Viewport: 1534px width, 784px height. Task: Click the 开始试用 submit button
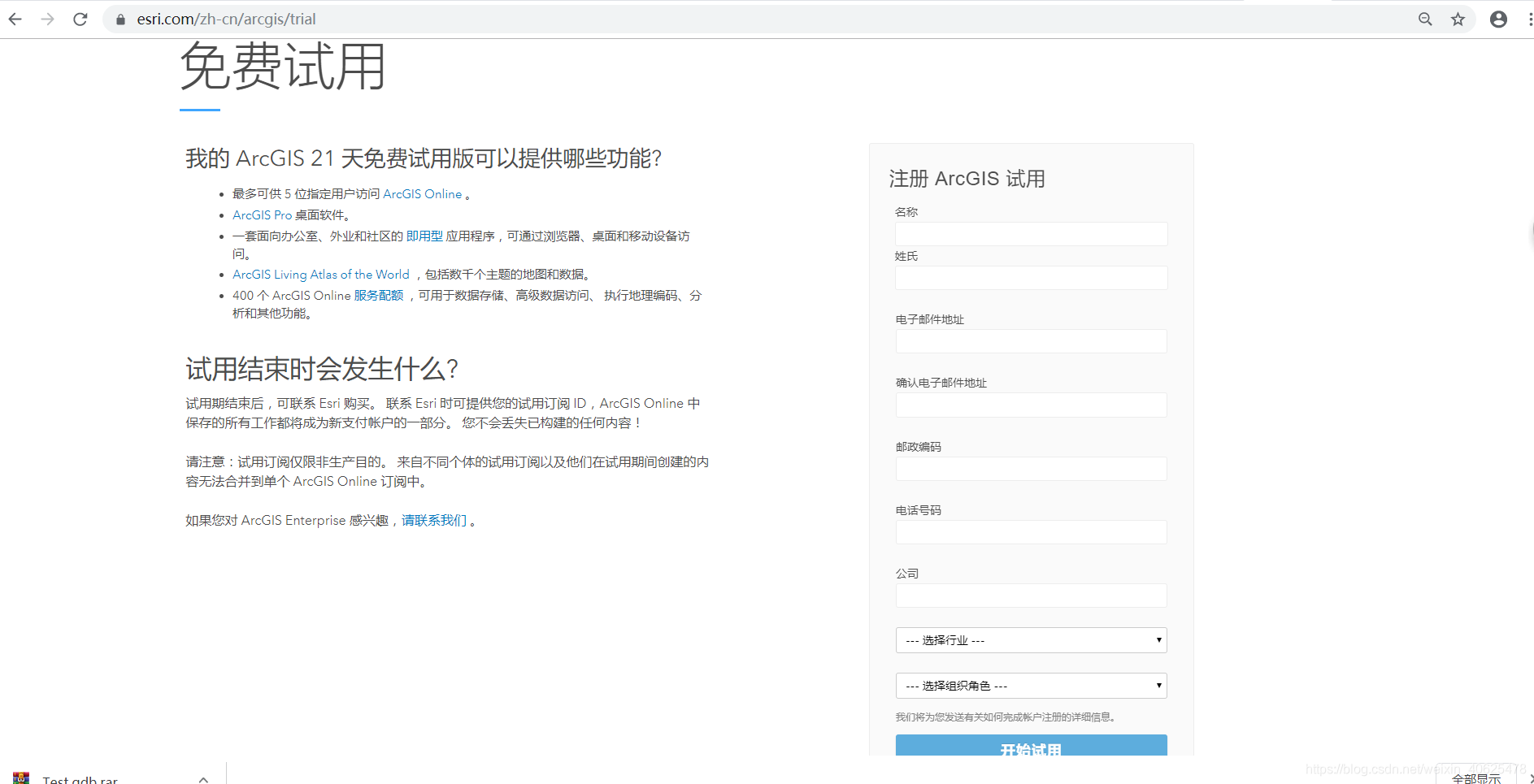coord(1031,746)
